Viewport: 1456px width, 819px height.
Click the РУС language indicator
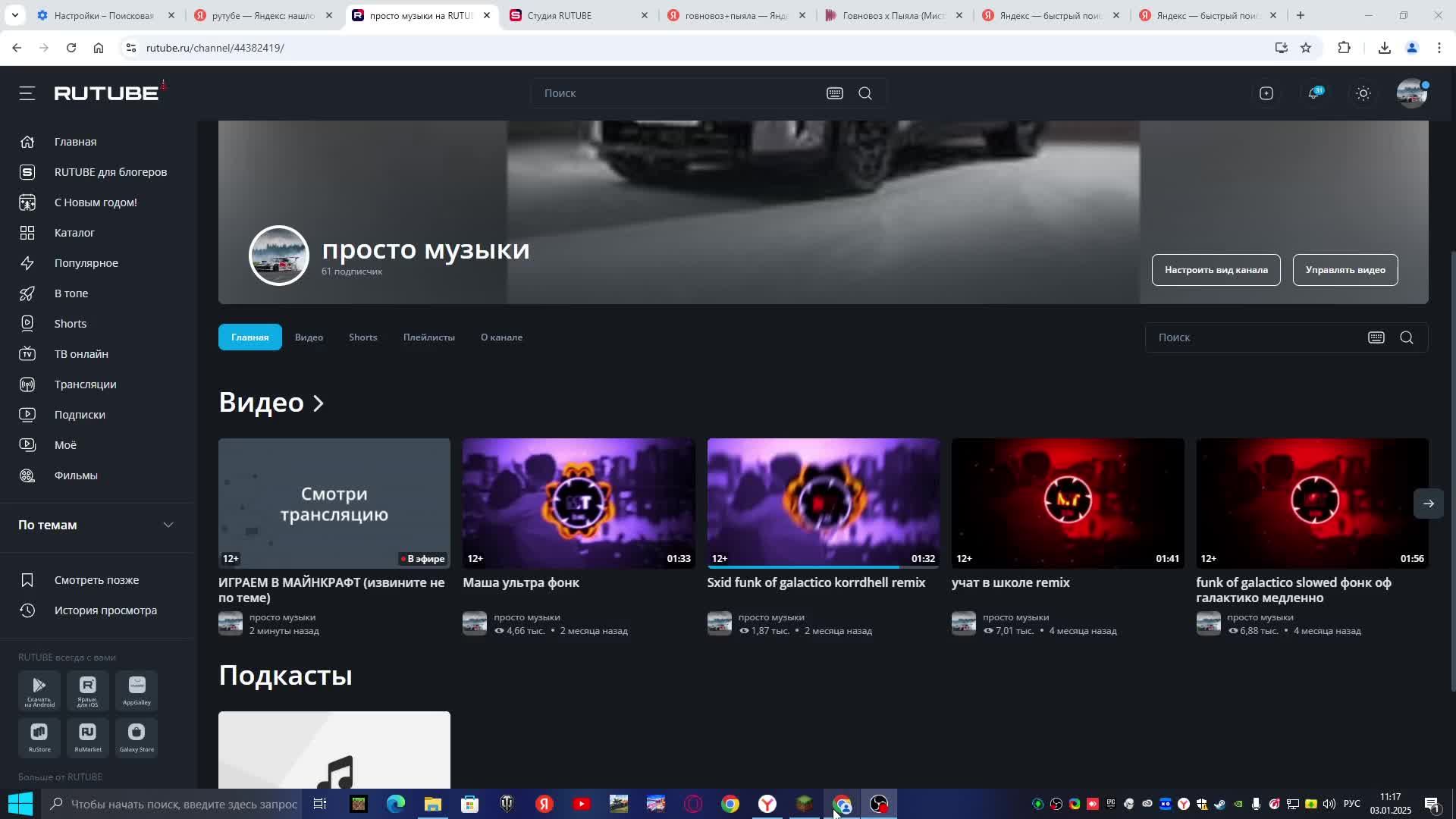(x=1352, y=804)
